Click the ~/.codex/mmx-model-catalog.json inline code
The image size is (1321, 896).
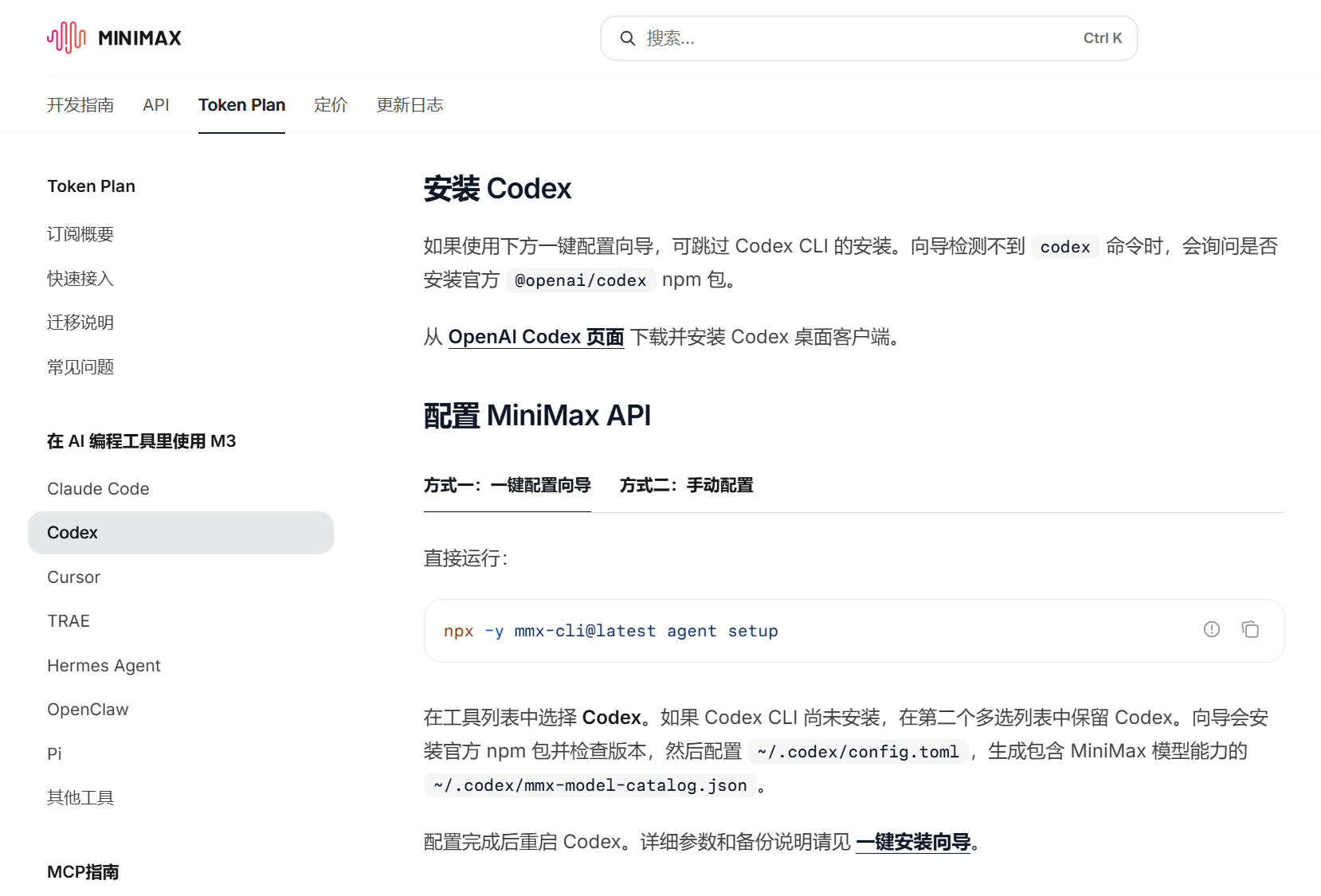[x=590, y=785]
